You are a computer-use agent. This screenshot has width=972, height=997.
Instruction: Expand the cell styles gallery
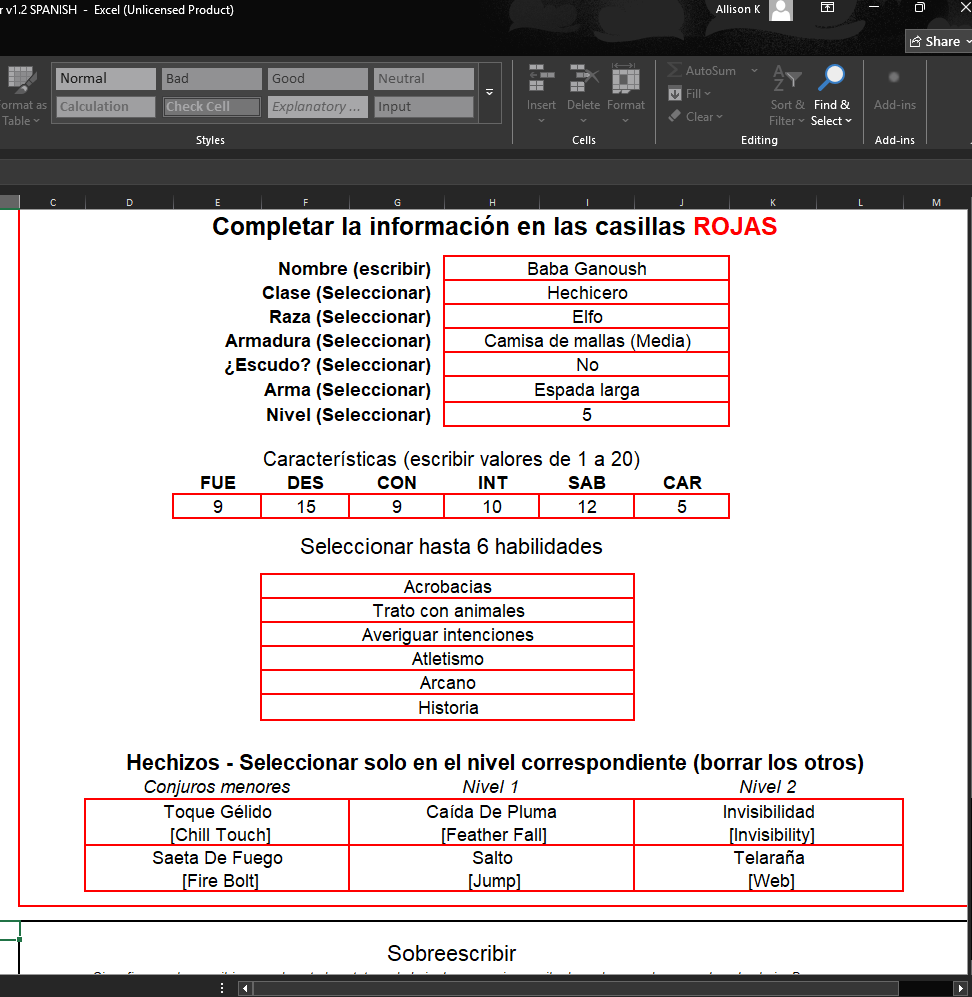click(489, 92)
